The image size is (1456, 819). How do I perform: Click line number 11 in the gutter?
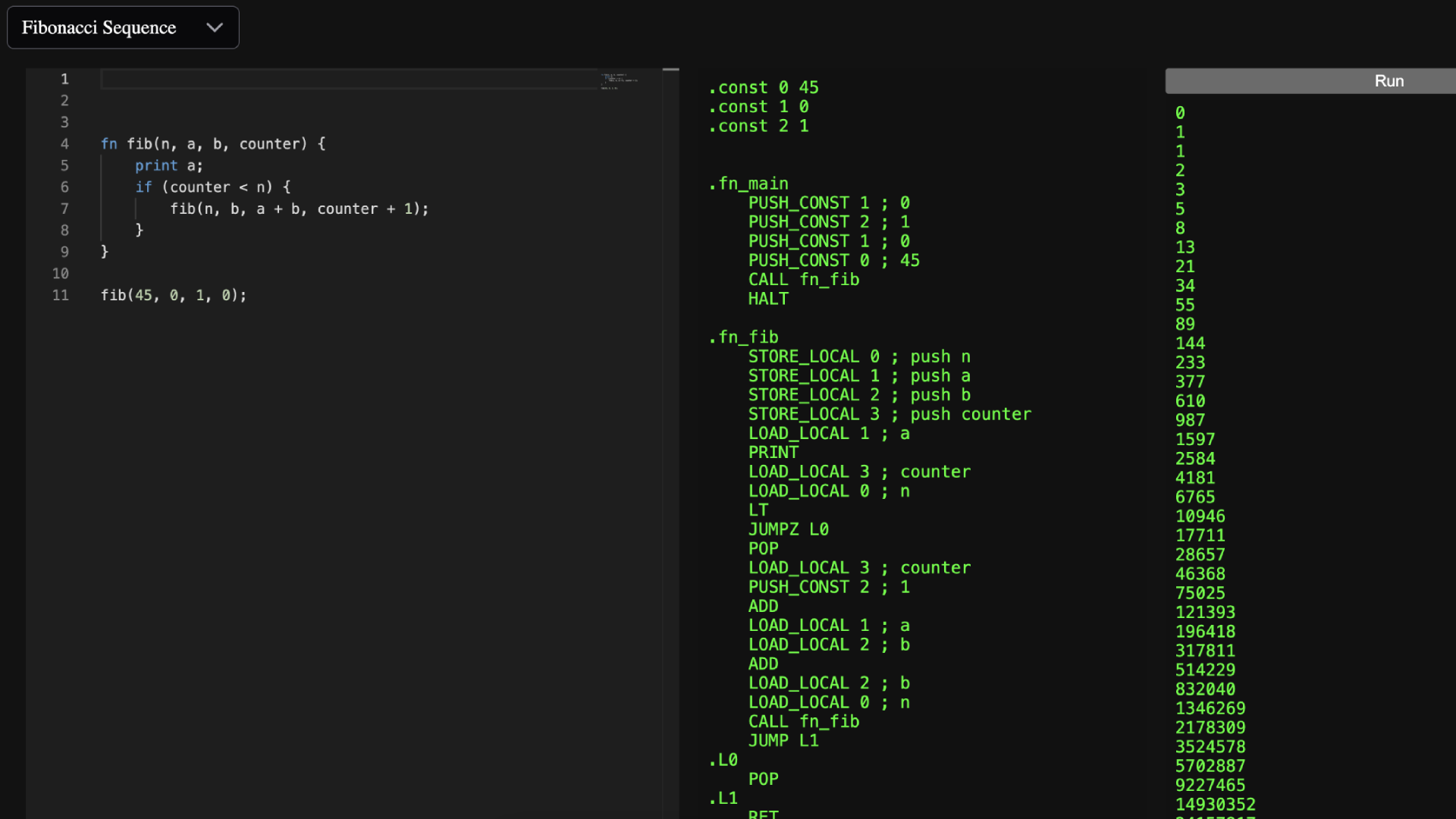(x=61, y=295)
